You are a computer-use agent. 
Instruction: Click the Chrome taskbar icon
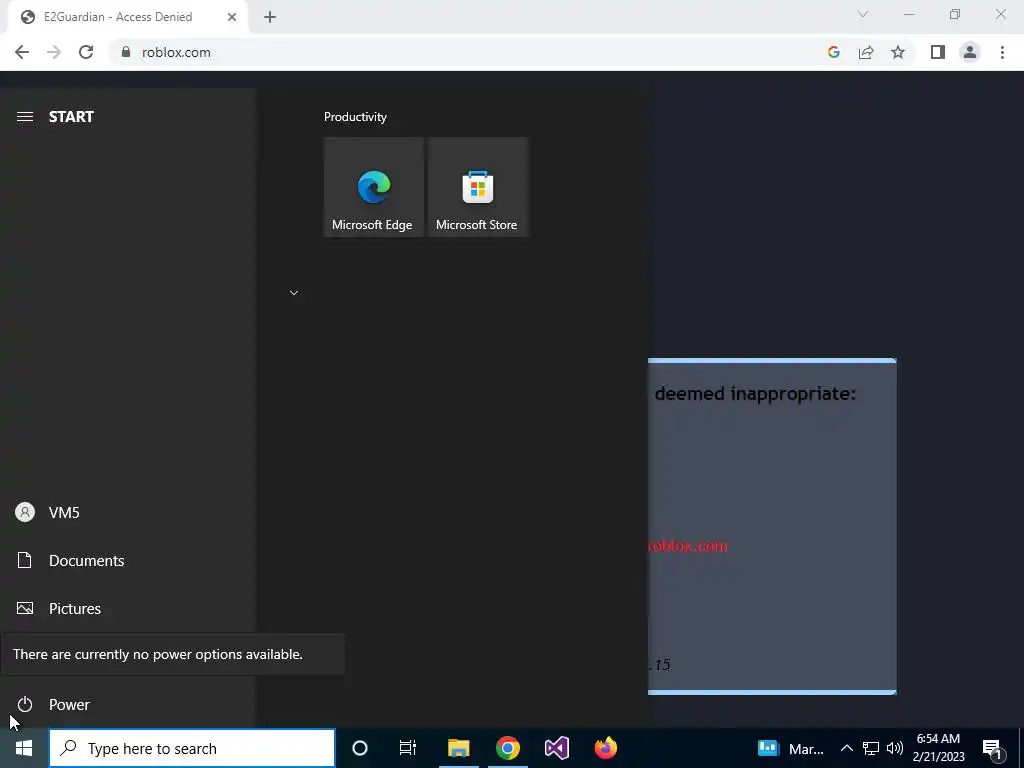pos(507,748)
